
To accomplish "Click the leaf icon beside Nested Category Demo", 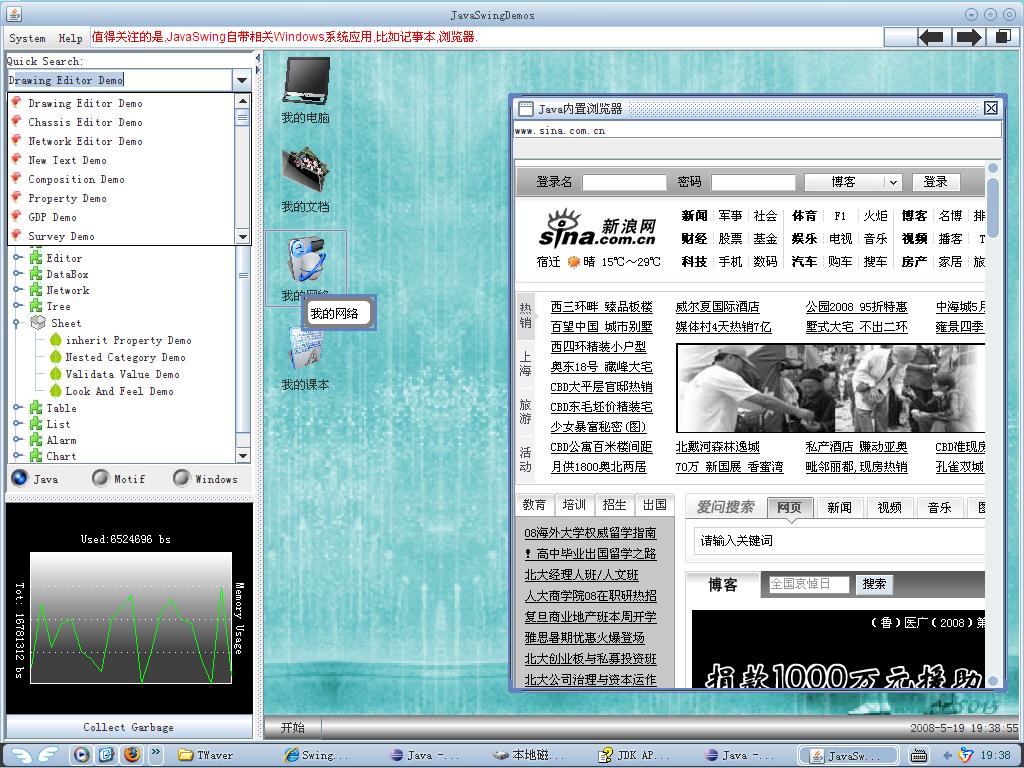I will (x=56, y=357).
